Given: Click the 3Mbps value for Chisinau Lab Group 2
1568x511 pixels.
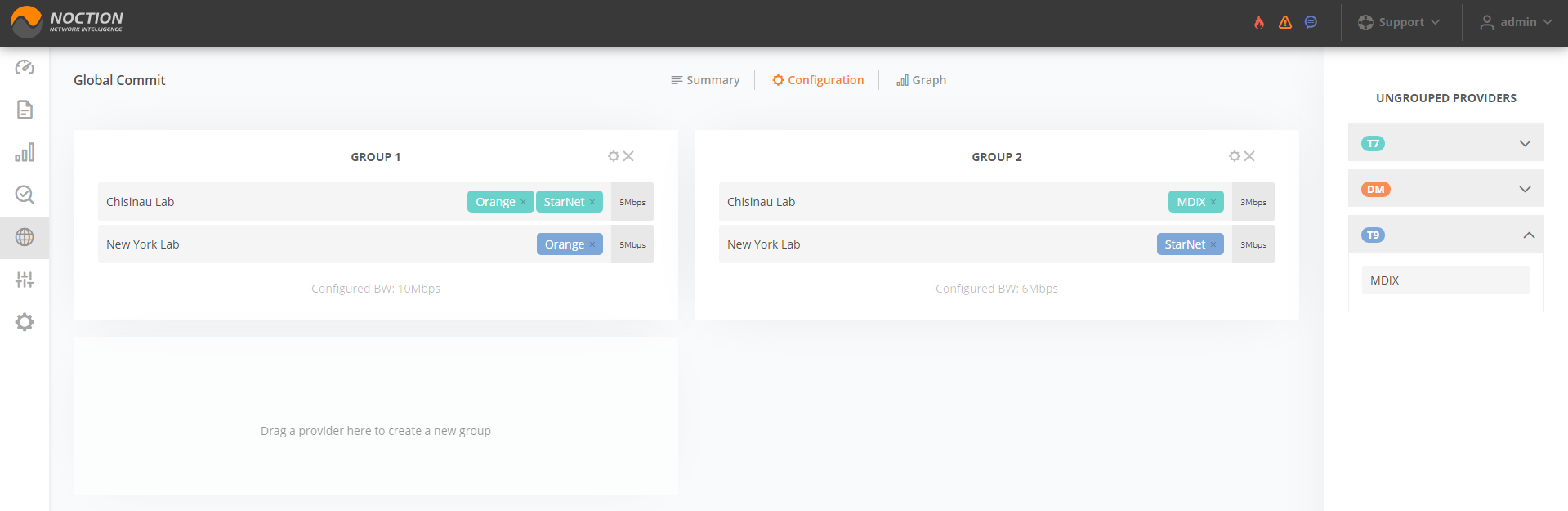Looking at the screenshot, I should 1253,202.
